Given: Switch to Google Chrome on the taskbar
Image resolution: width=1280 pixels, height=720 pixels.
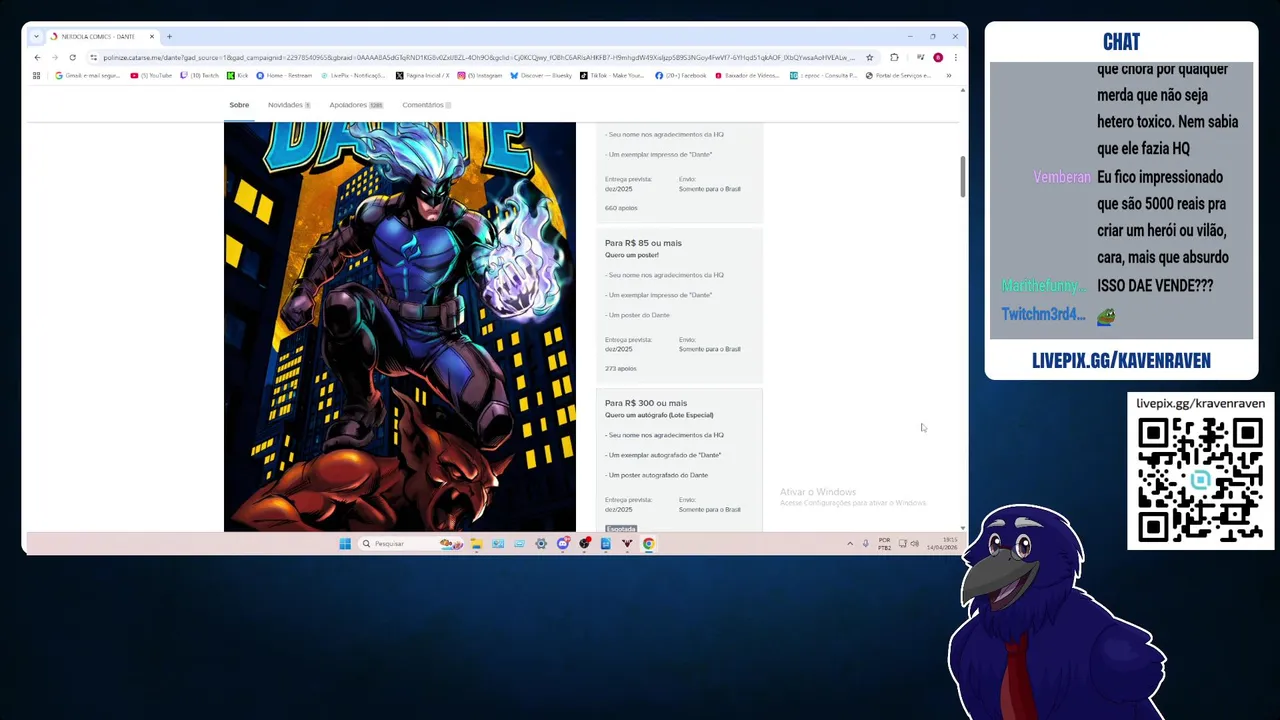Looking at the screenshot, I should (649, 544).
